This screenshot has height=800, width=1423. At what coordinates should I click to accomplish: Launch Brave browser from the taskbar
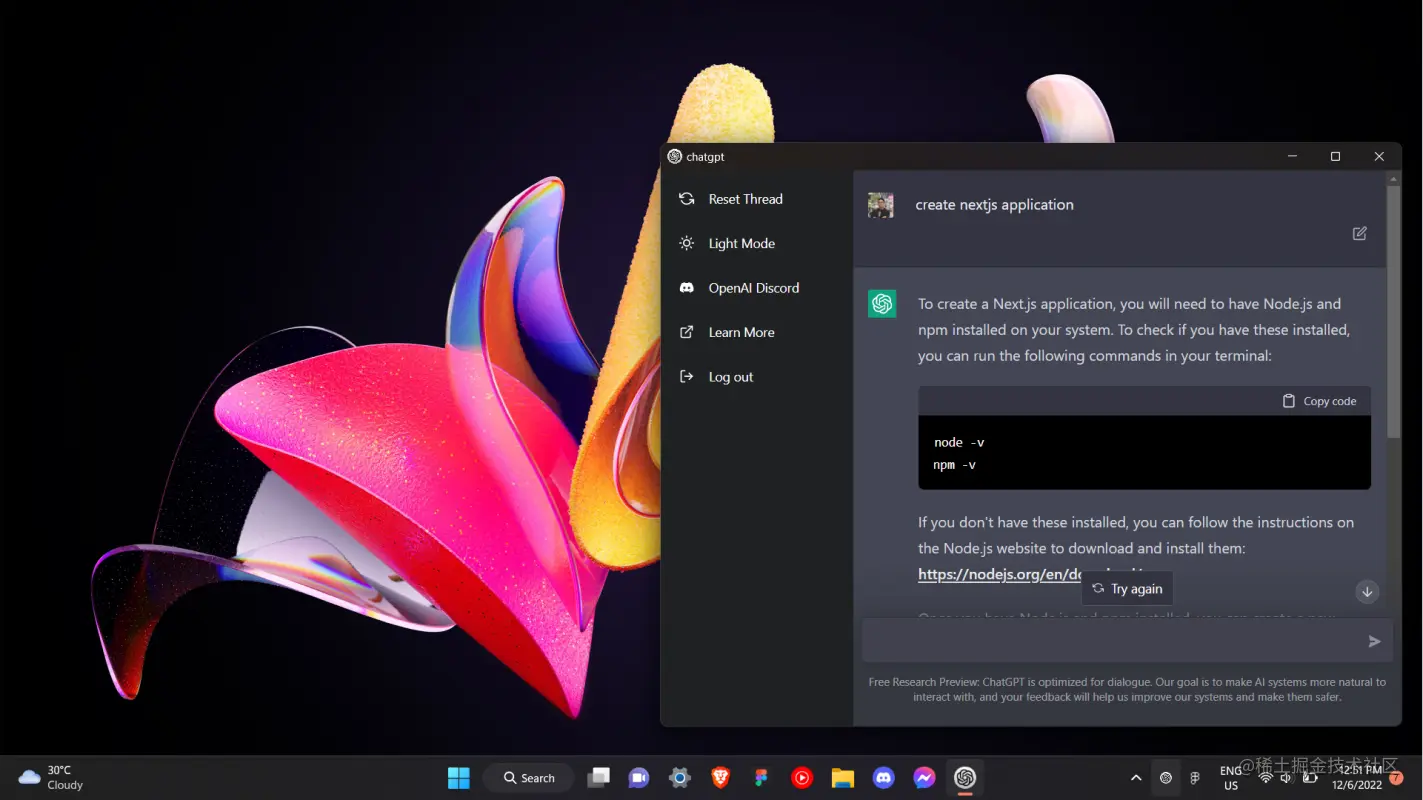(x=720, y=778)
